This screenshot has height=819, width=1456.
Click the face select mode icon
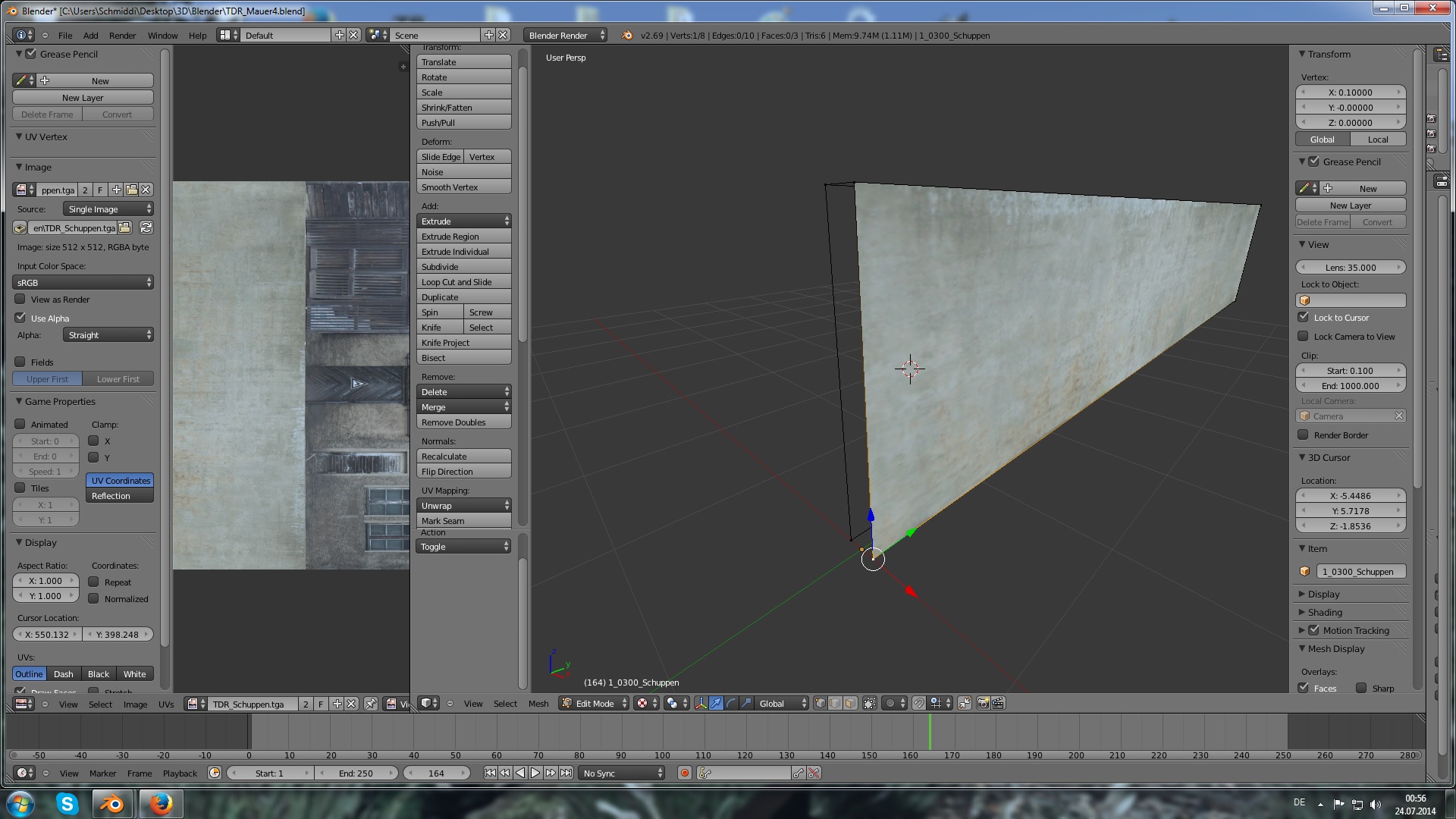[x=850, y=703]
